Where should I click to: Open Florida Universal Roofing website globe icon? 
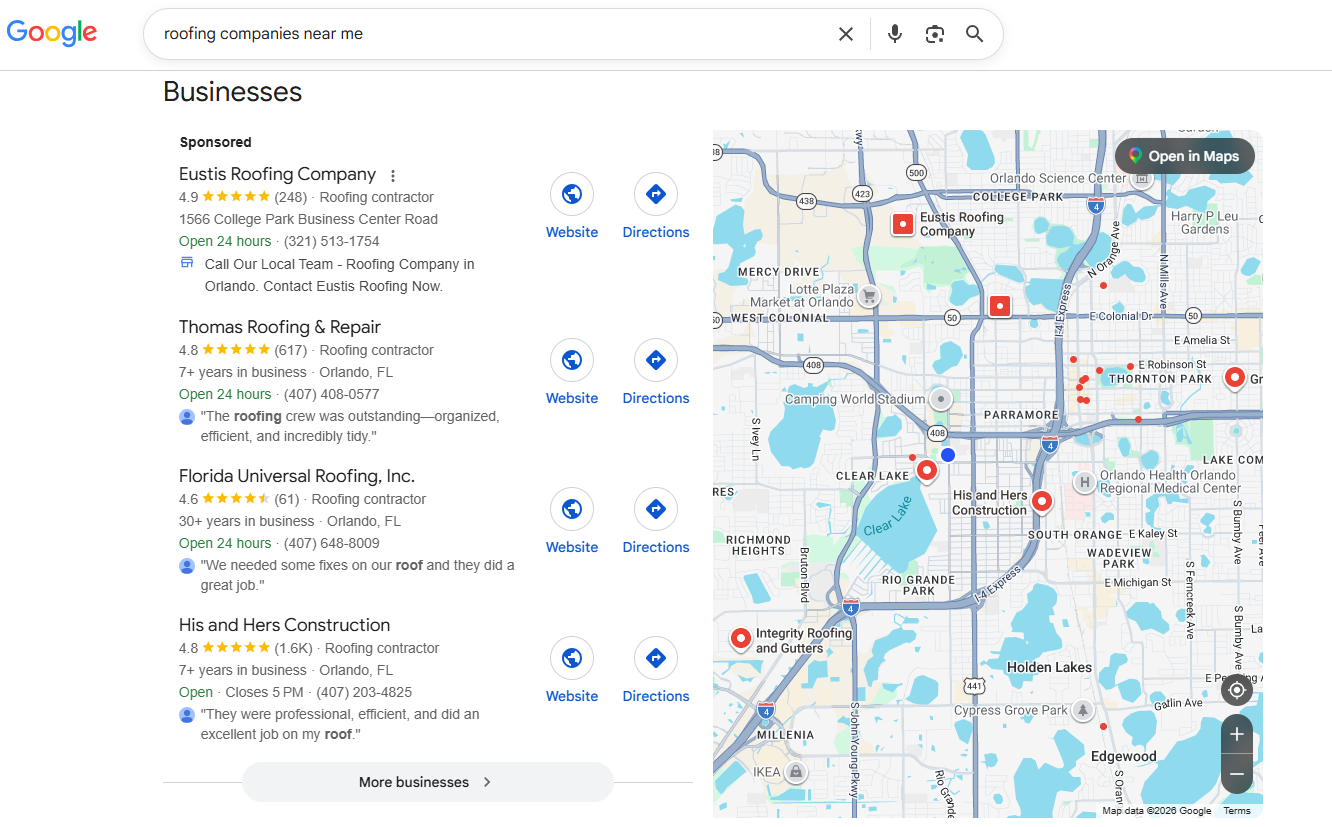(572, 509)
